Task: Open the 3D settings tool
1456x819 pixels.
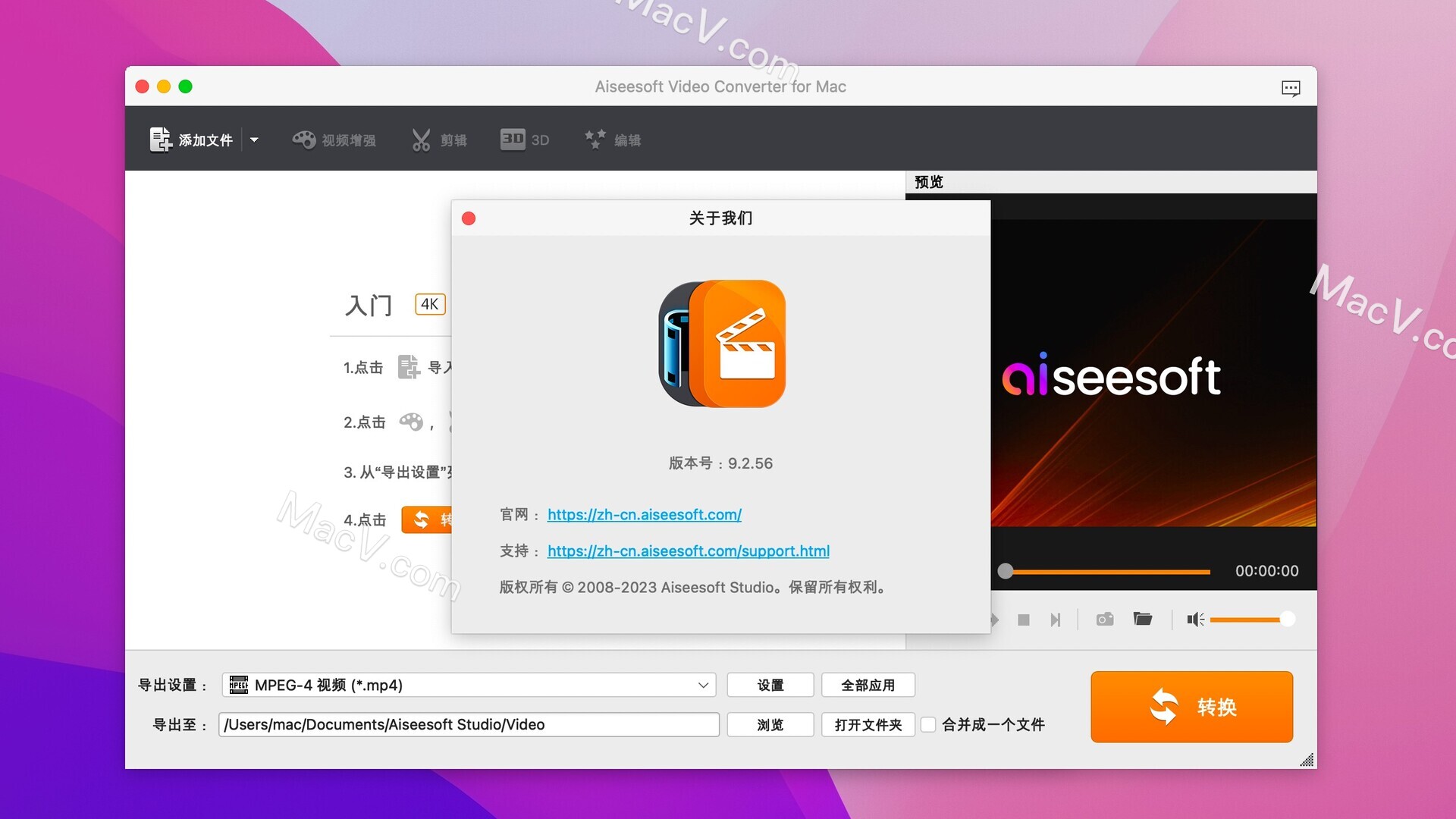Action: click(x=525, y=140)
